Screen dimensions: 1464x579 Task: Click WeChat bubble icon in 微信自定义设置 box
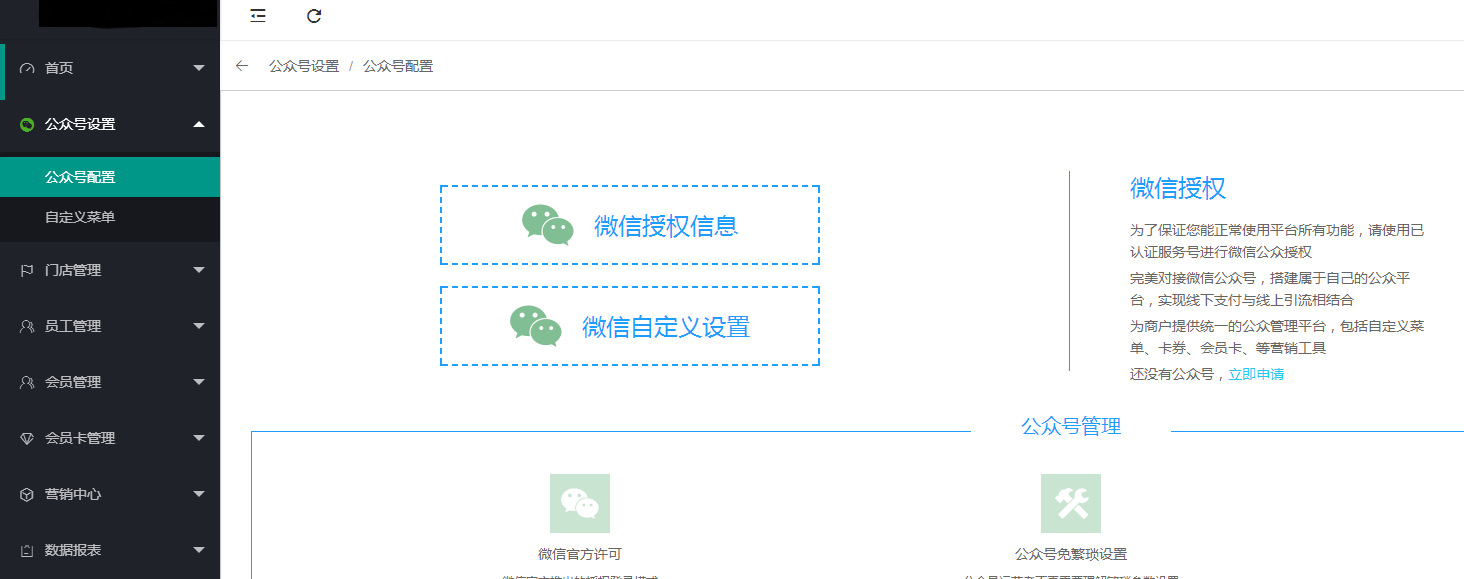pyautogui.click(x=536, y=326)
